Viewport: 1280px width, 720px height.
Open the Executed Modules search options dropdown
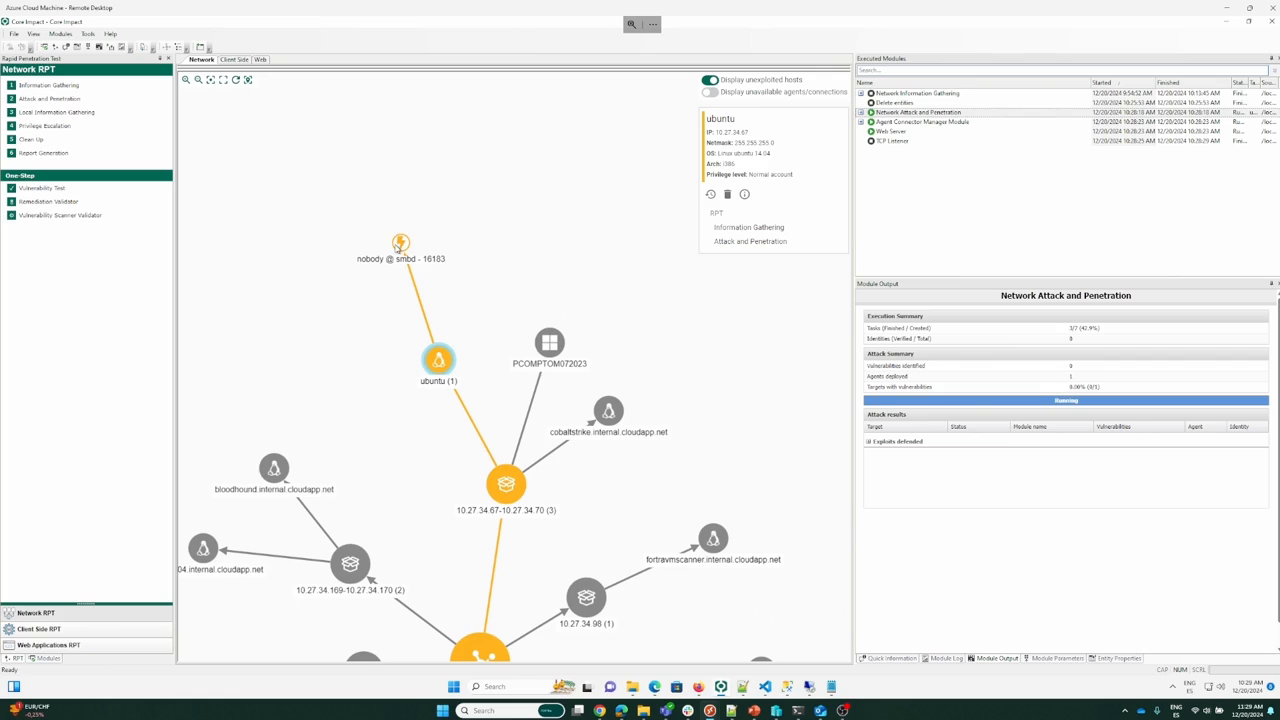(x=1274, y=70)
